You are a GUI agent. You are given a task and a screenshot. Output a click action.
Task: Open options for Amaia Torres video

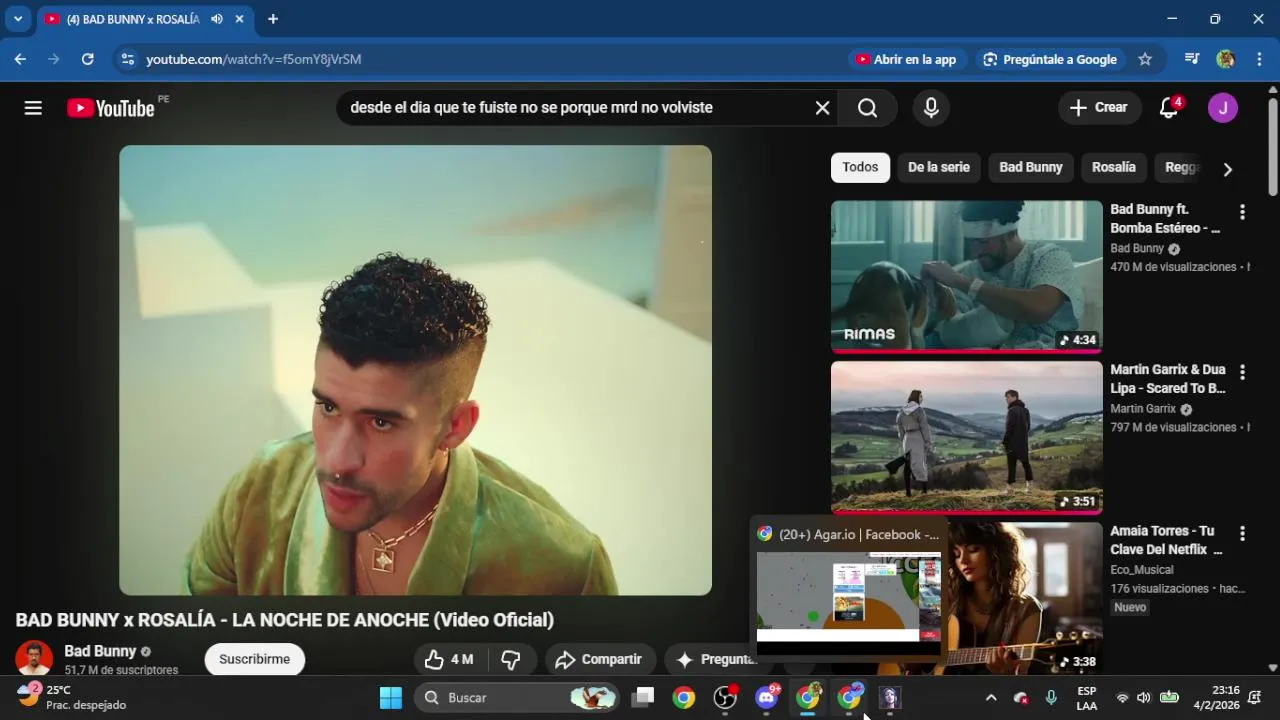pyautogui.click(x=1242, y=534)
